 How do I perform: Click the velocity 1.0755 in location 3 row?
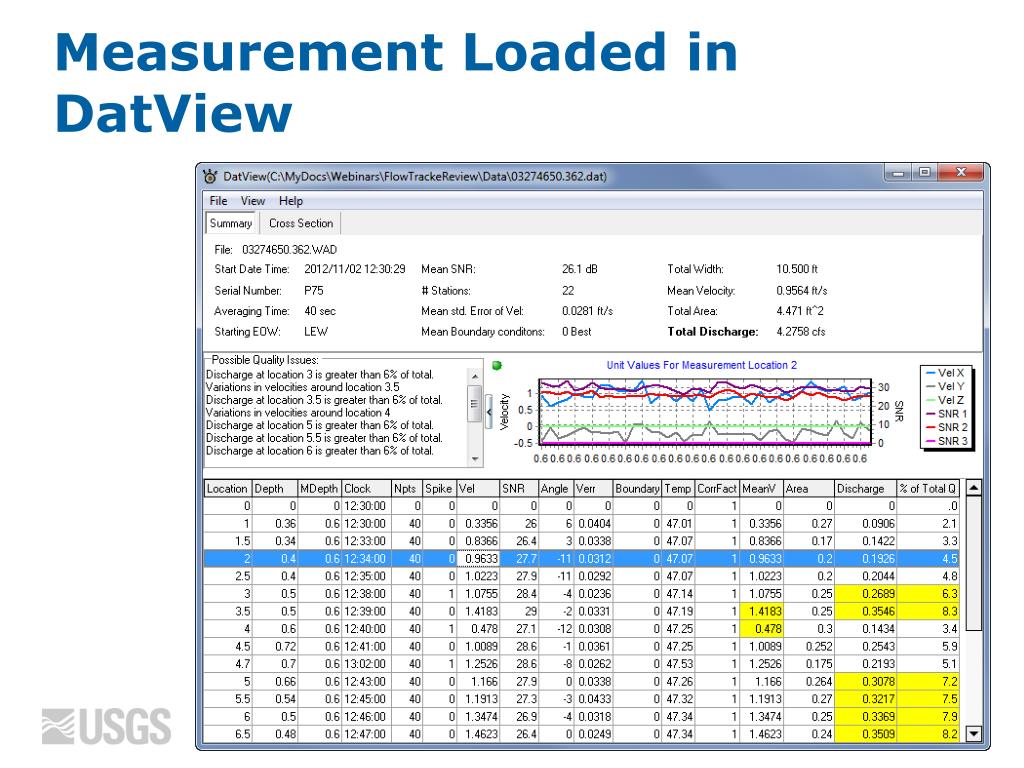pos(478,594)
